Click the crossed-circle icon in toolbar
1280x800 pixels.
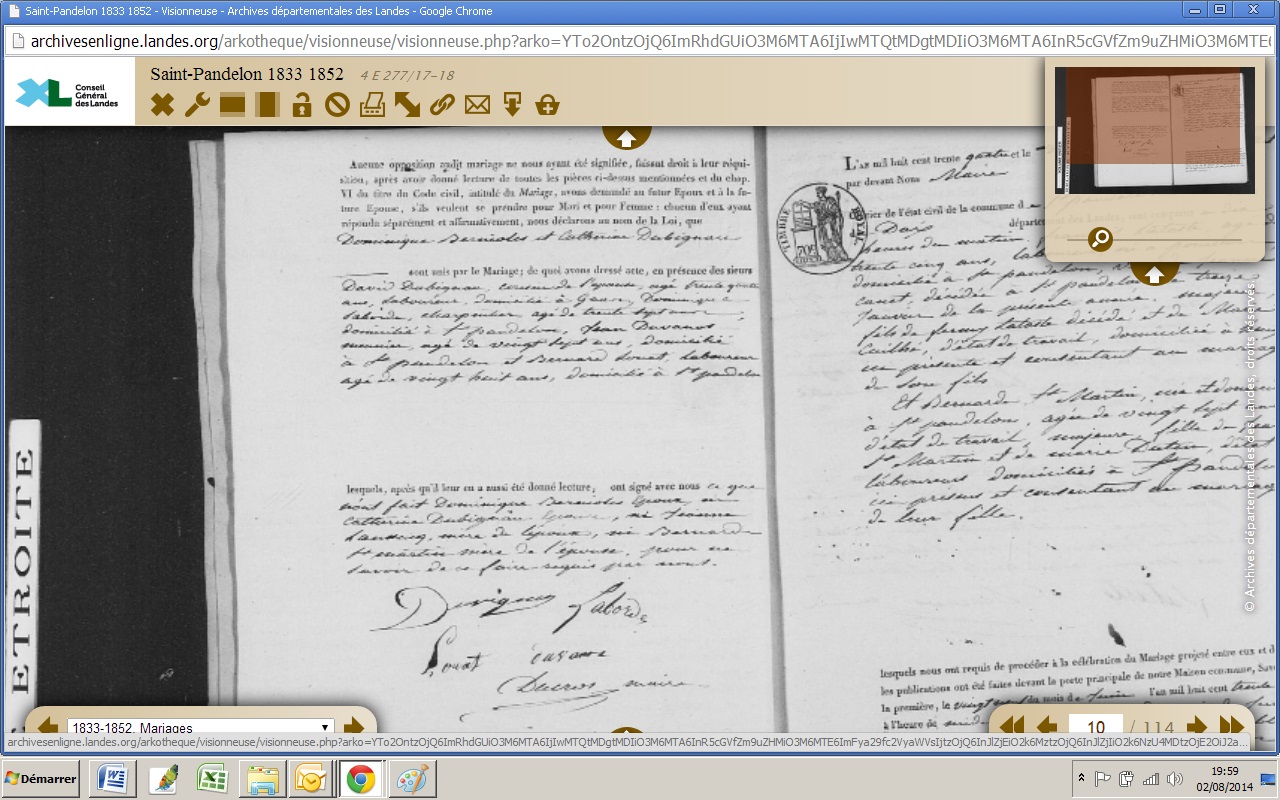click(337, 105)
